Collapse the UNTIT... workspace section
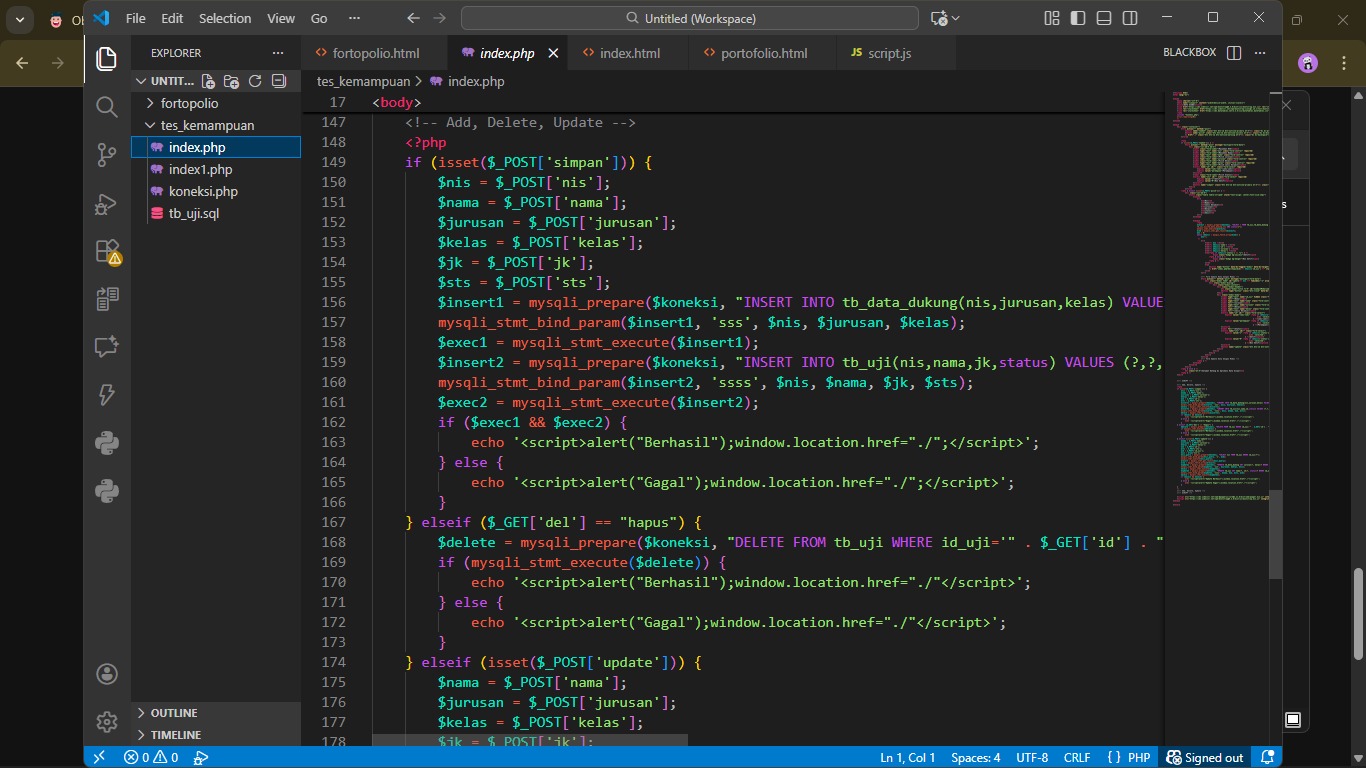 (x=164, y=81)
